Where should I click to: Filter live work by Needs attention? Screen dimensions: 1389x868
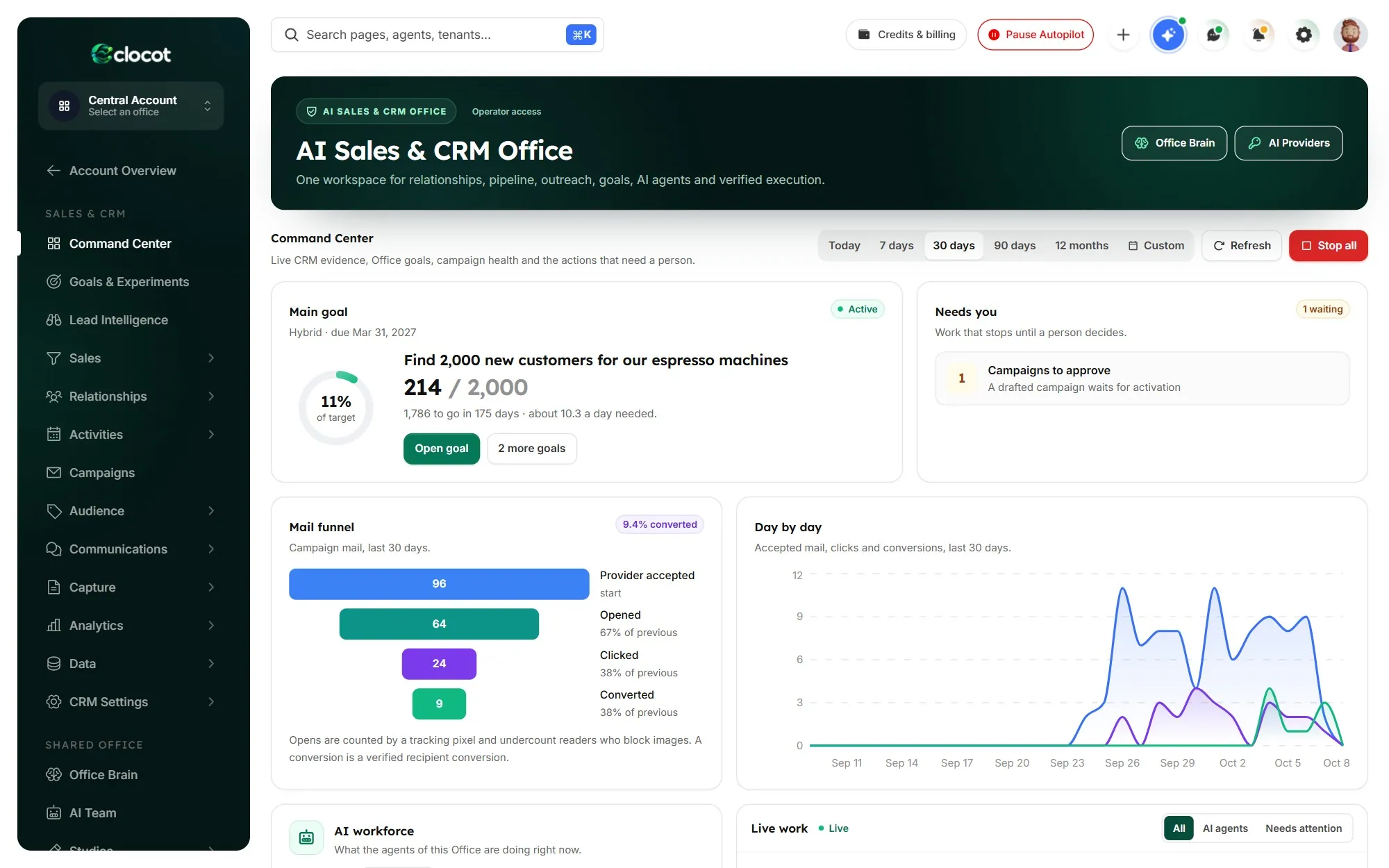[1304, 828]
